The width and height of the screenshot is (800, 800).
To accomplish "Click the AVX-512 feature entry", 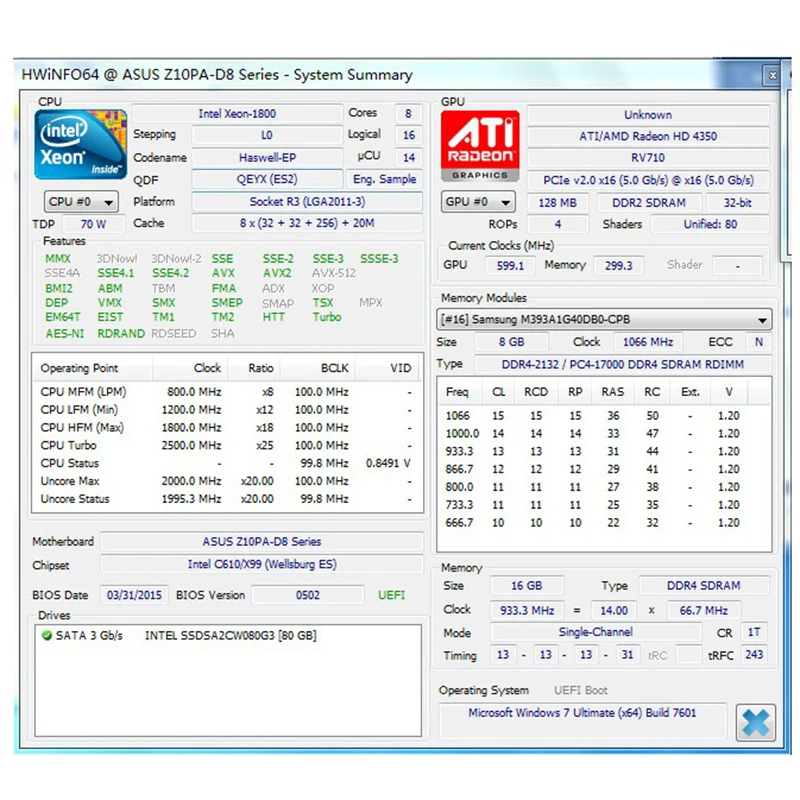I will coord(330,272).
